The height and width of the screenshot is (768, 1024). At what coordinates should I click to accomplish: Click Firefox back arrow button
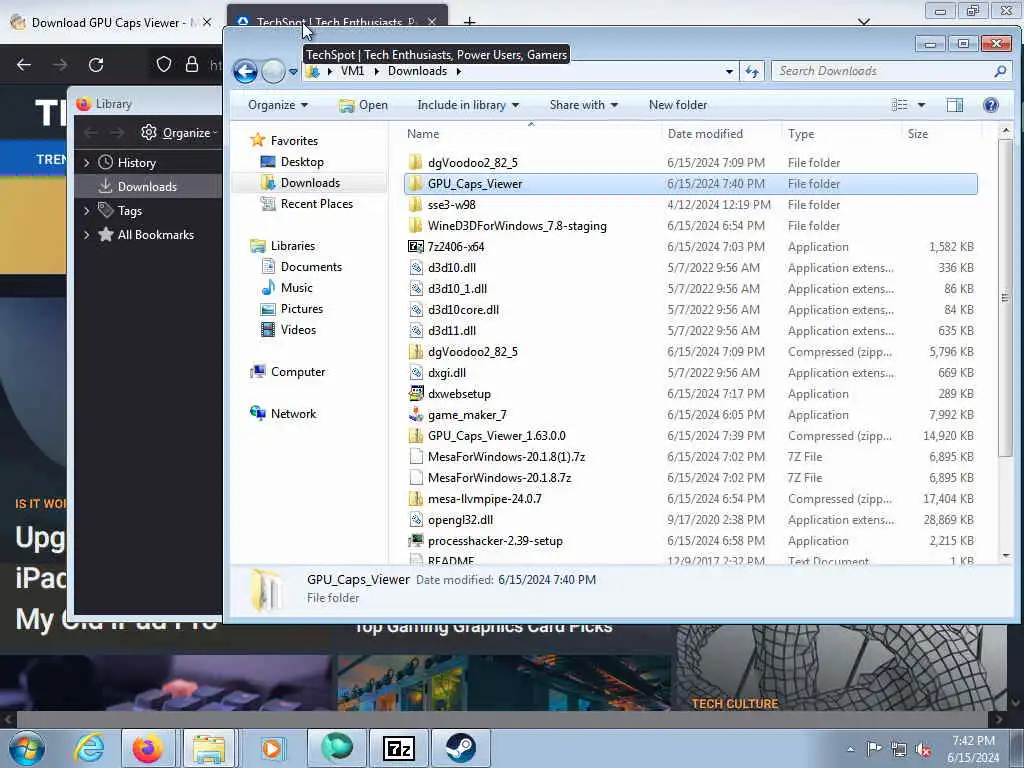point(24,65)
